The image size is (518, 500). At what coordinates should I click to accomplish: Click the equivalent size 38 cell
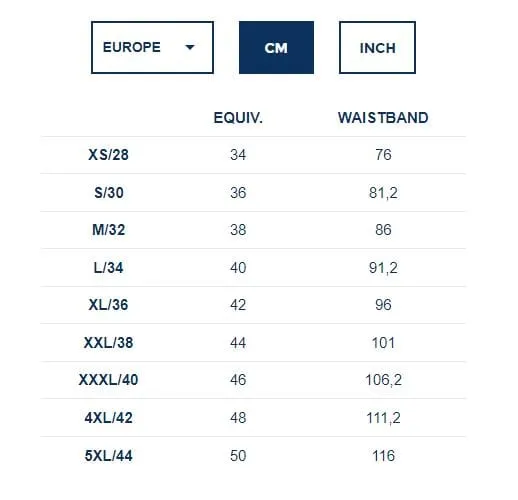[x=238, y=230]
